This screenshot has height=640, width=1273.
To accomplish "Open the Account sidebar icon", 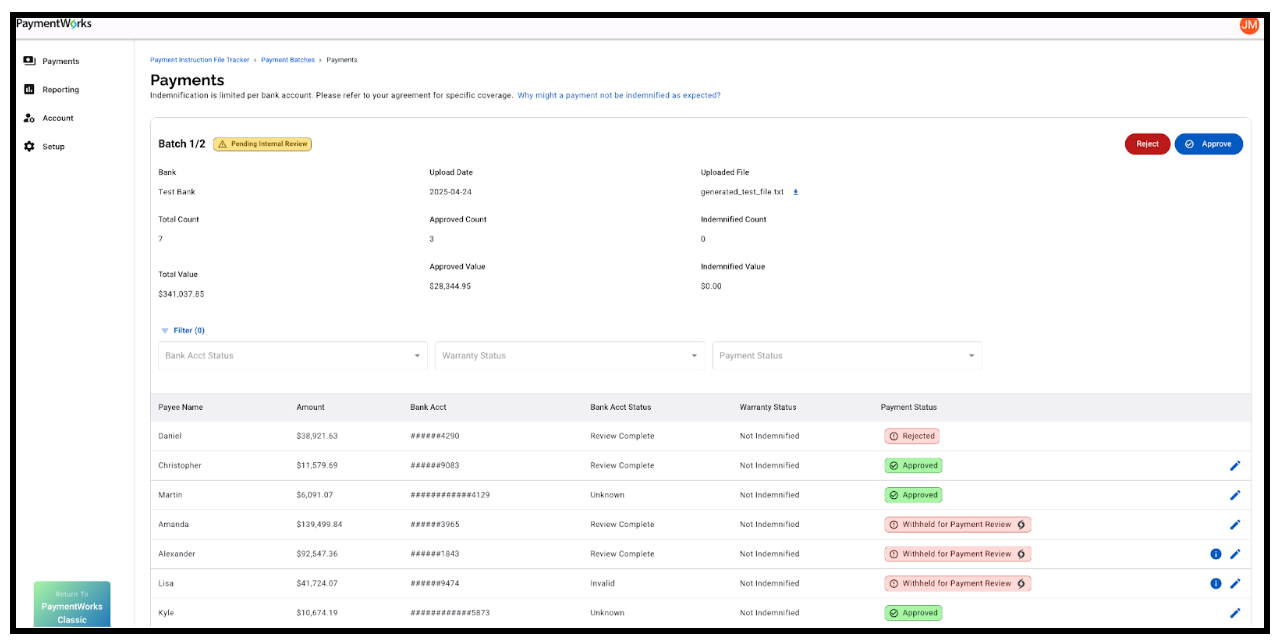I will pos(29,118).
